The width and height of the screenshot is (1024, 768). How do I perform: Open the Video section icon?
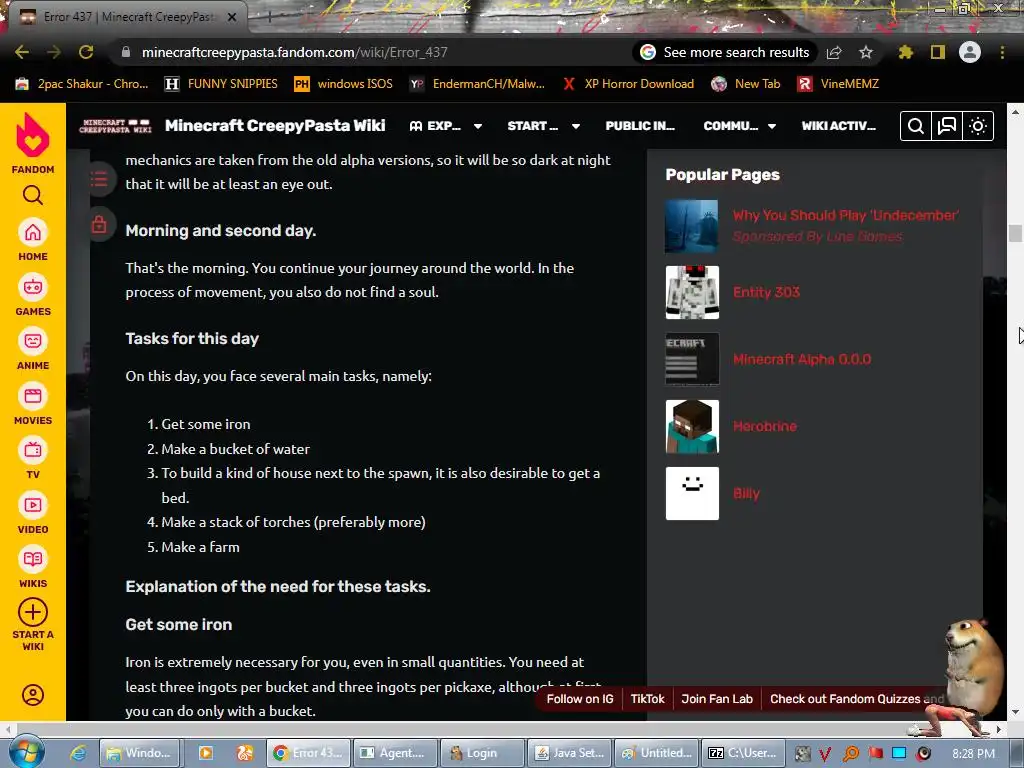tap(33, 505)
